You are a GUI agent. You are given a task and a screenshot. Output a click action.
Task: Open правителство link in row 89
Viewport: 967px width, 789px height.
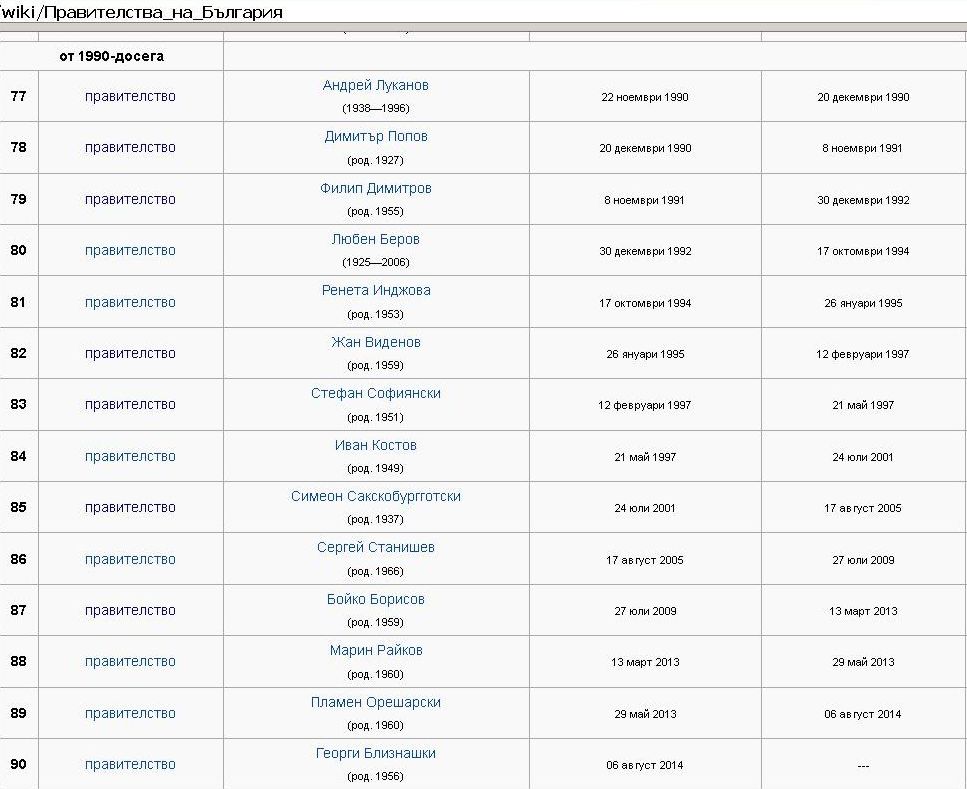[x=130, y=714]
